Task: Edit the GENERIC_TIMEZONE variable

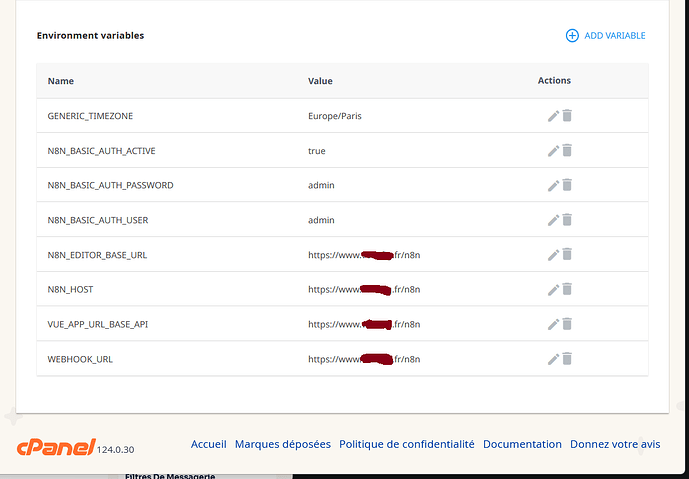Action: [x=553, y=116]
